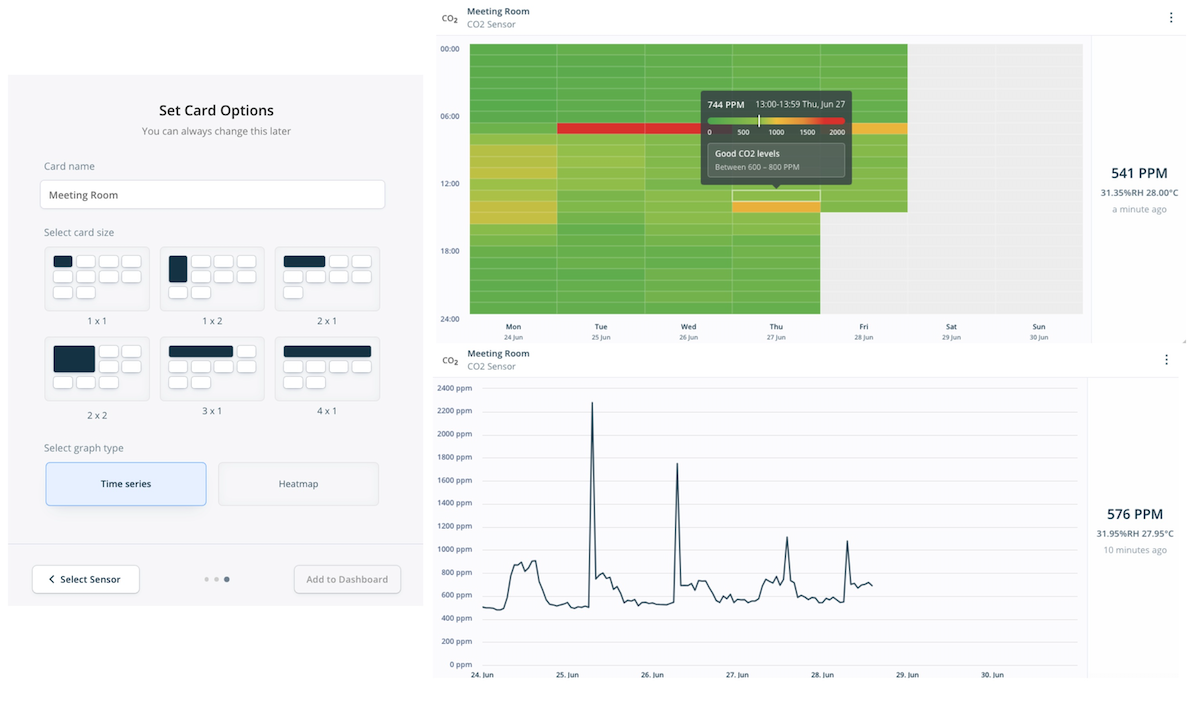Select Heatmap graph type
The width and height of the screenshot is (1187, 705).
pos(298,484)
